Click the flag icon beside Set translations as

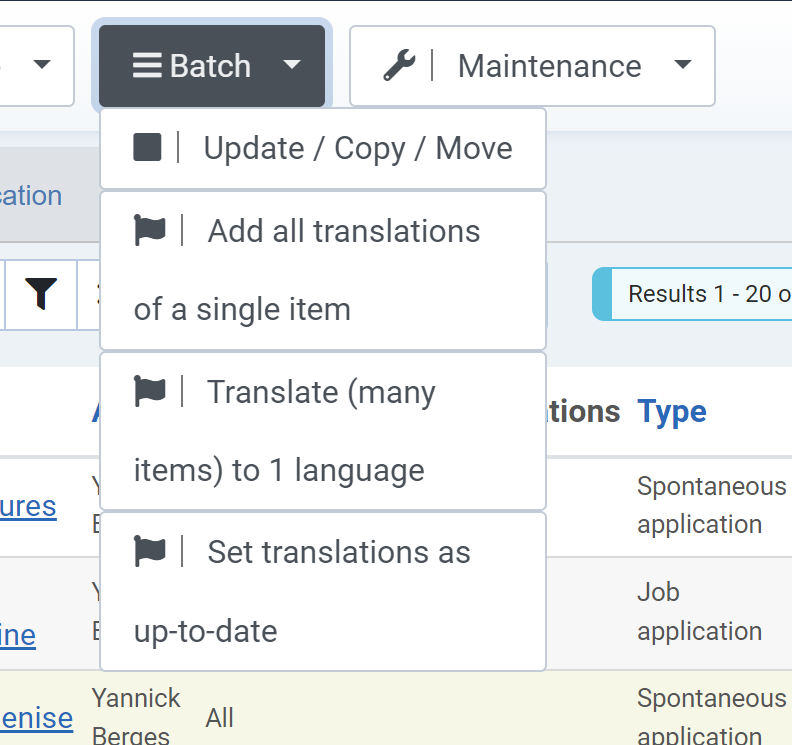coord(150,551)
